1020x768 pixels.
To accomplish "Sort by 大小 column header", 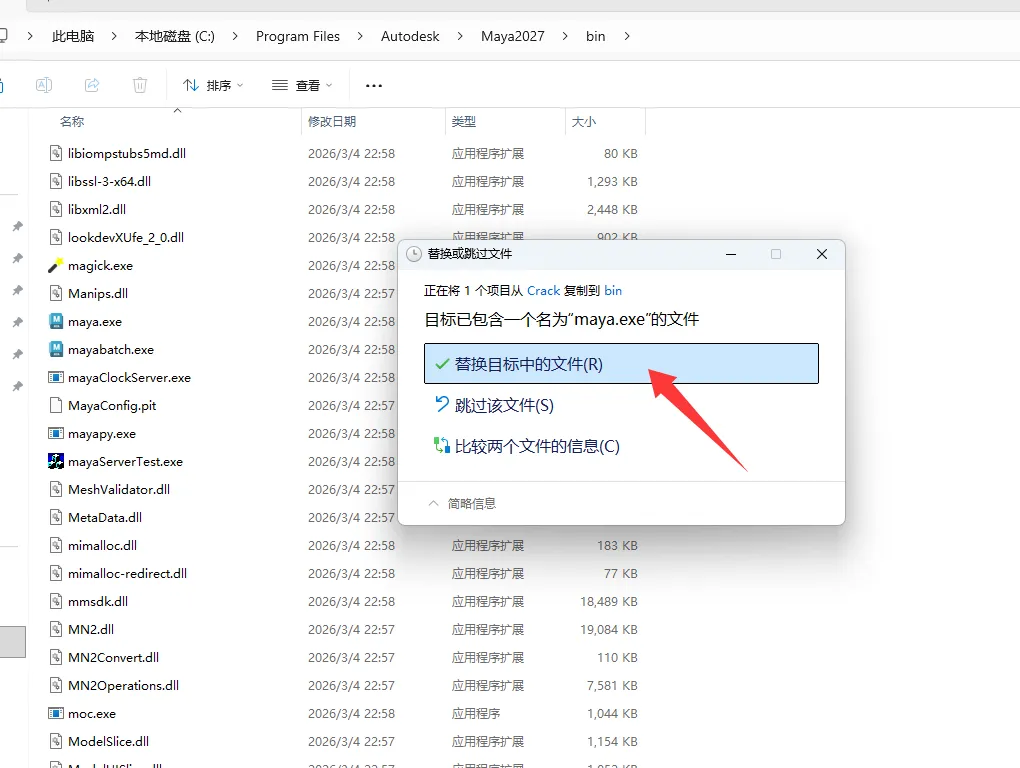I will 584,122.
